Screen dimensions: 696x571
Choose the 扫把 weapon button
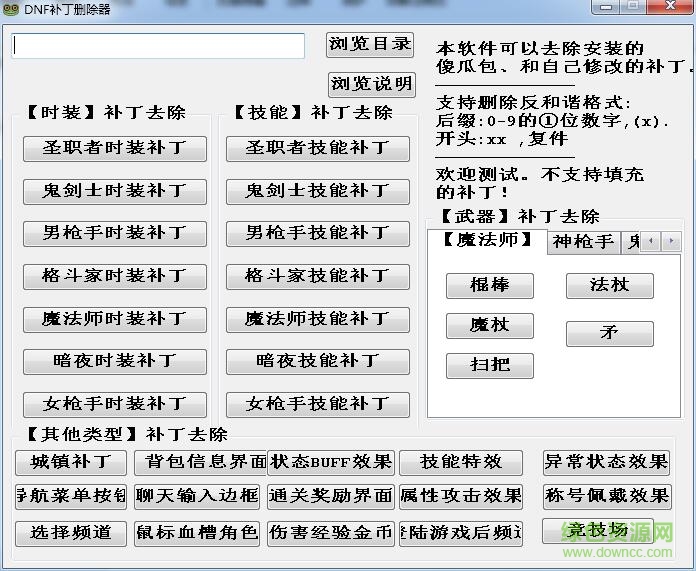click(x=490, y=365)
